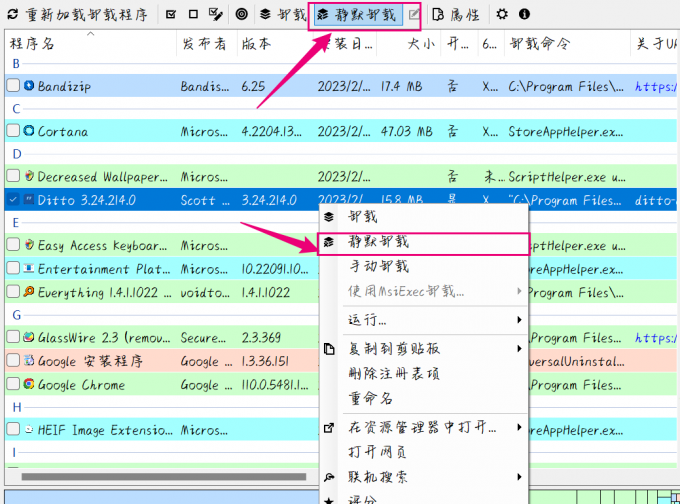The width and height of the screenshot is (680, 504).
Task: Click the search icon beside 联机搜索
Action: click(329, 478)
